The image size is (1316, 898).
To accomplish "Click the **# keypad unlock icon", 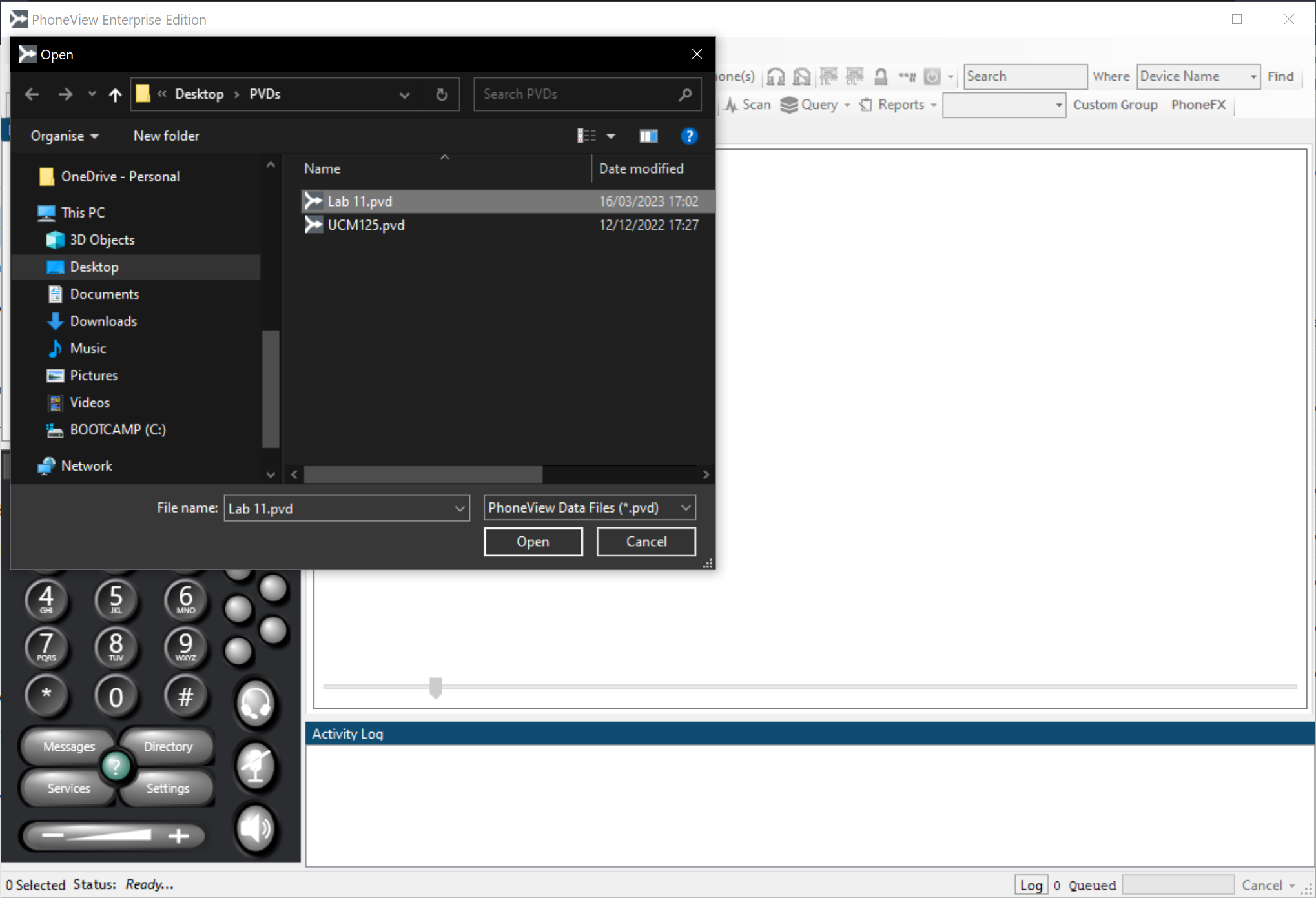I will [907, 77].
